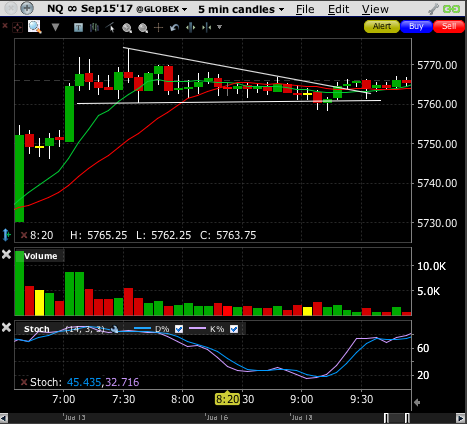Screen dimensions: 467x424
Task: Close the Volume panel with X
Action: tap(6, 255)
